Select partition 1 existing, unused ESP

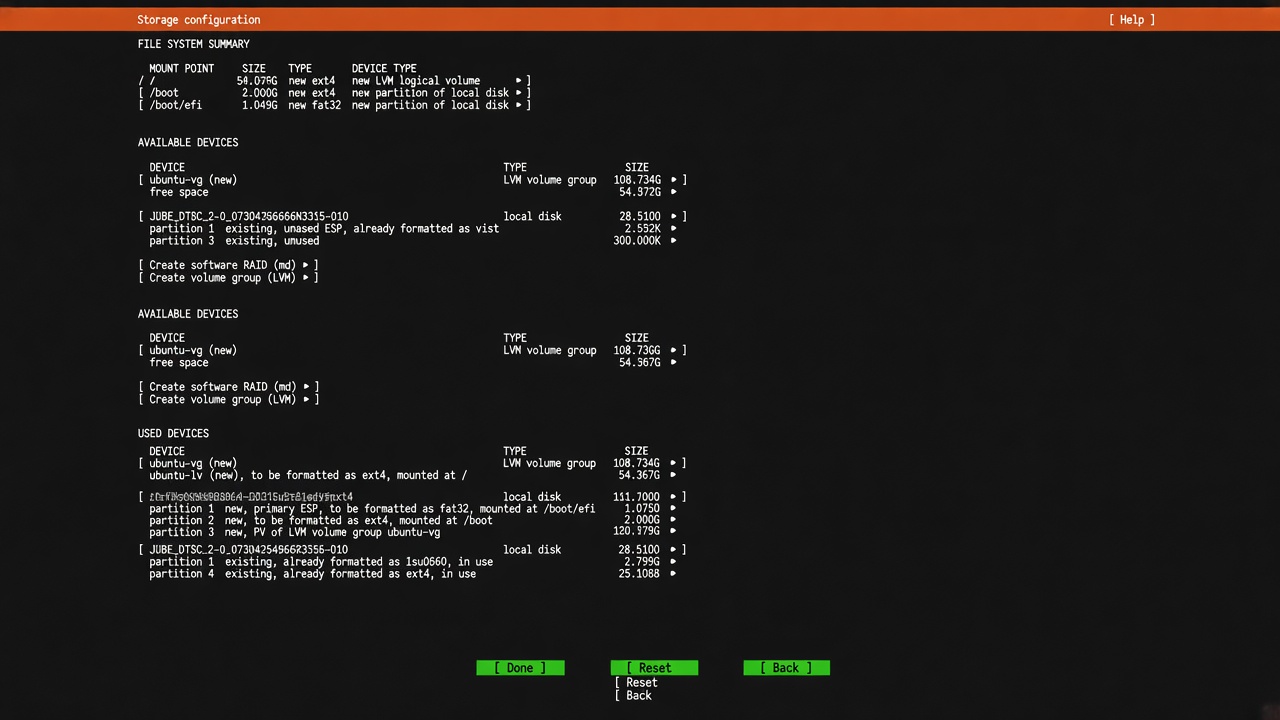(412, 228)
